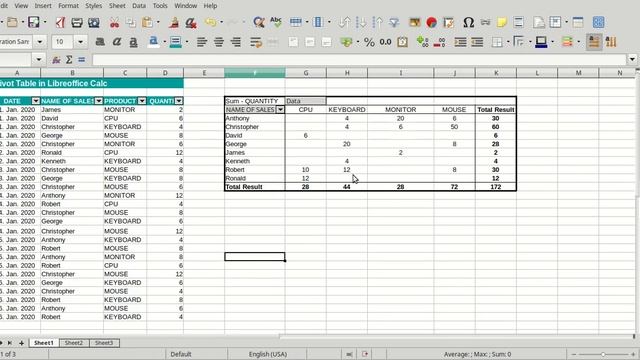
Task: Format as percent
Action: (369, 42)
